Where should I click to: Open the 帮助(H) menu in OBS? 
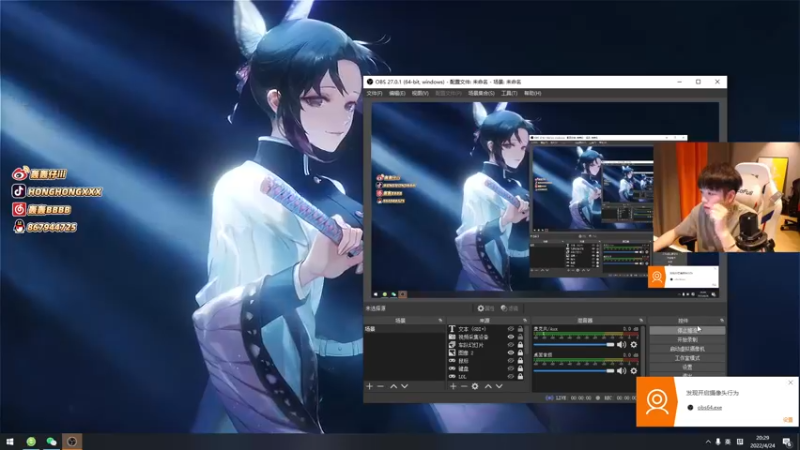click(x=532, y=93)
